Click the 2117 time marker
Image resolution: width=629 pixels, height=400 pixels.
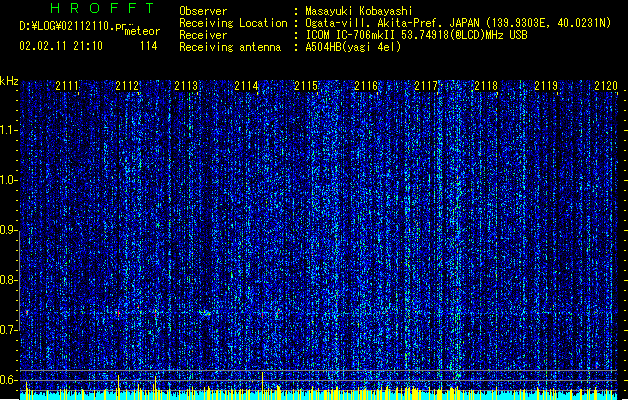(426, 86)
